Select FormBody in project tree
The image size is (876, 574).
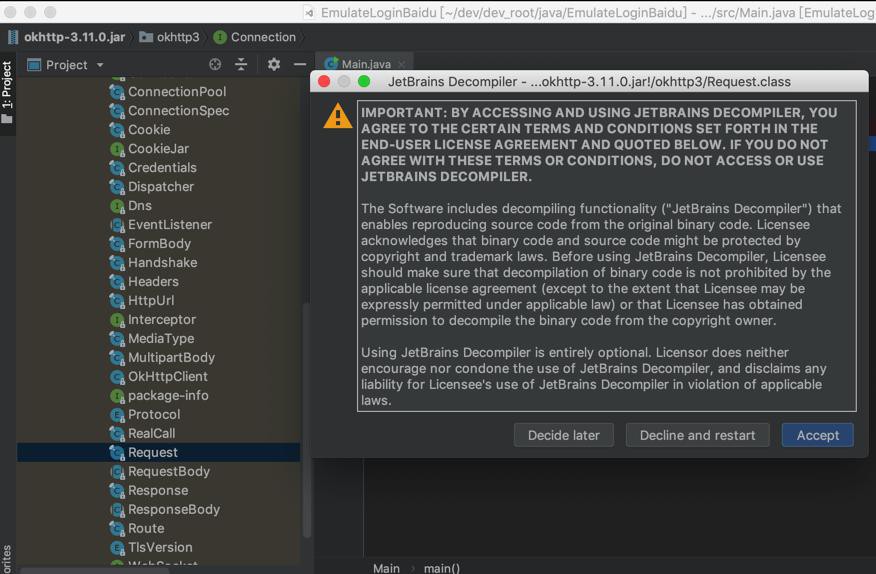159,244
